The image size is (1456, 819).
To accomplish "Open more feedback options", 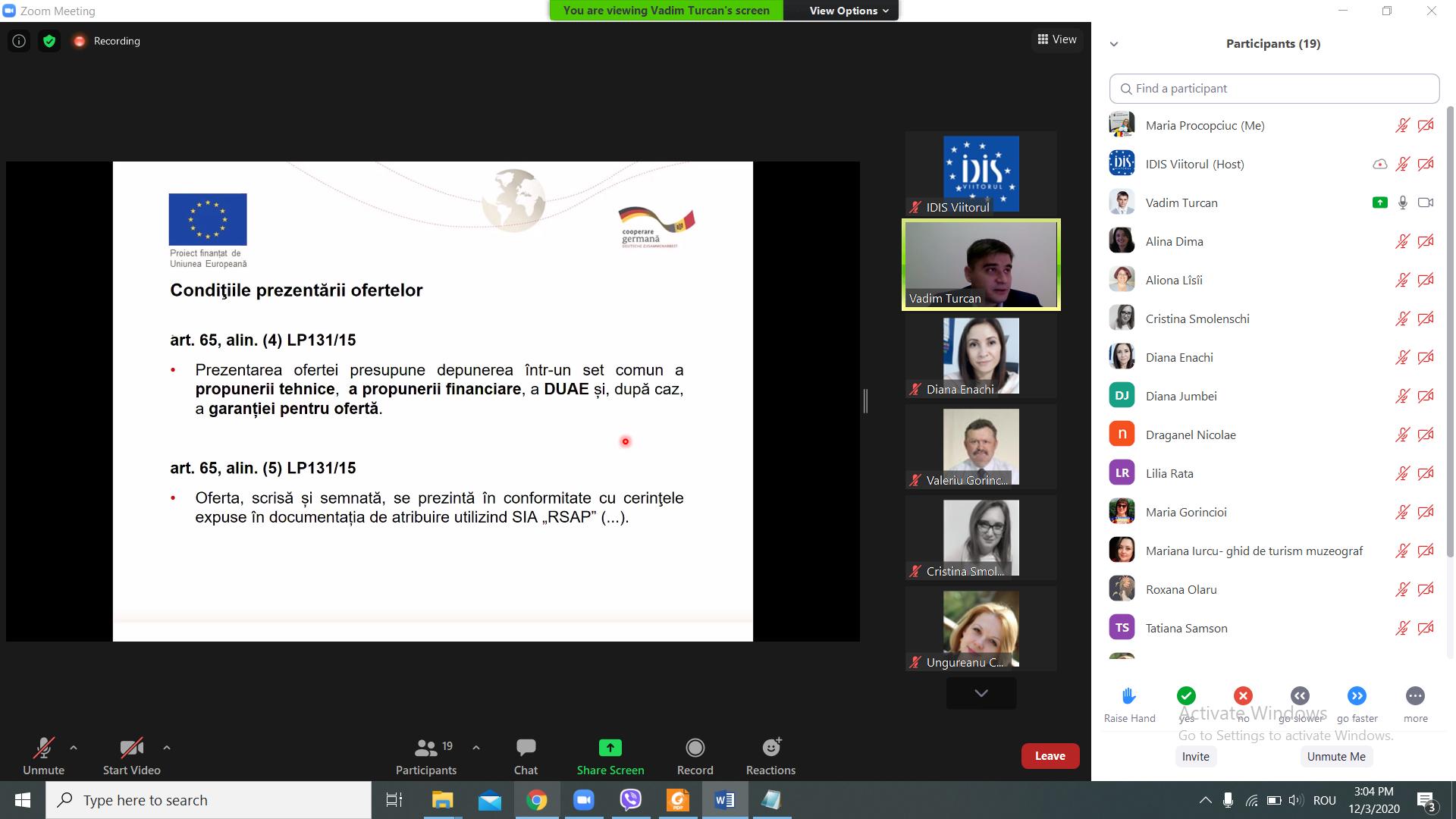I will pyautogui.click(x=1415, y=704).
